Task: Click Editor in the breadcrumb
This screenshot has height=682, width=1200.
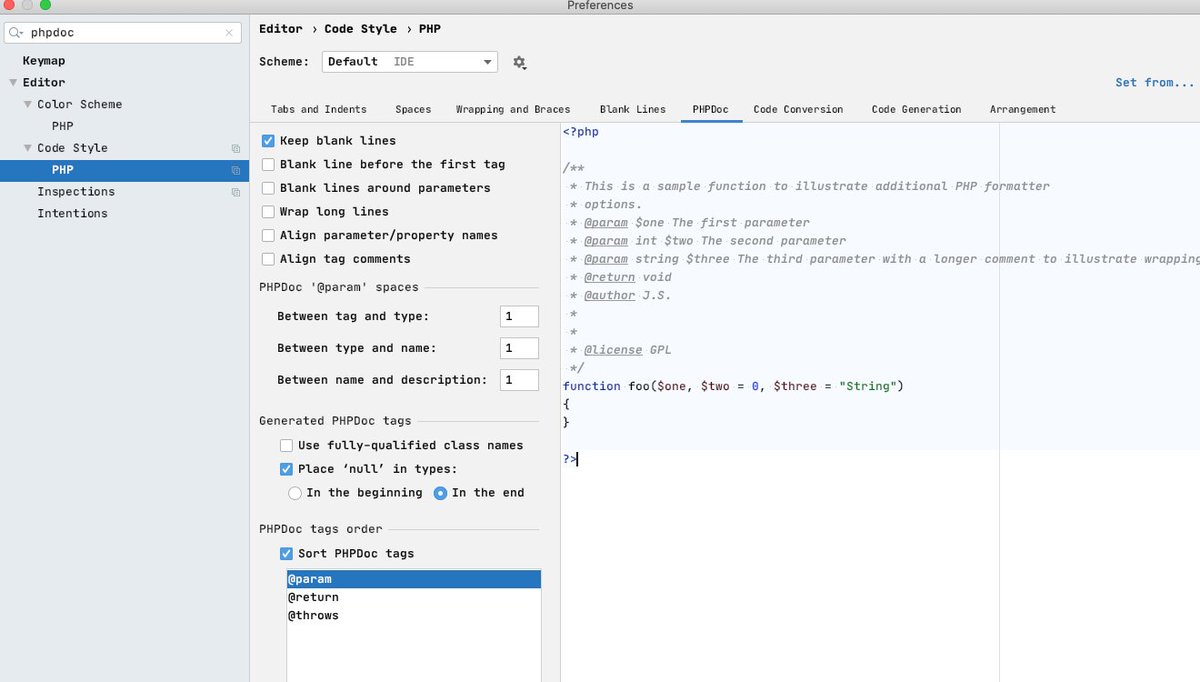Action: [280, 29]
